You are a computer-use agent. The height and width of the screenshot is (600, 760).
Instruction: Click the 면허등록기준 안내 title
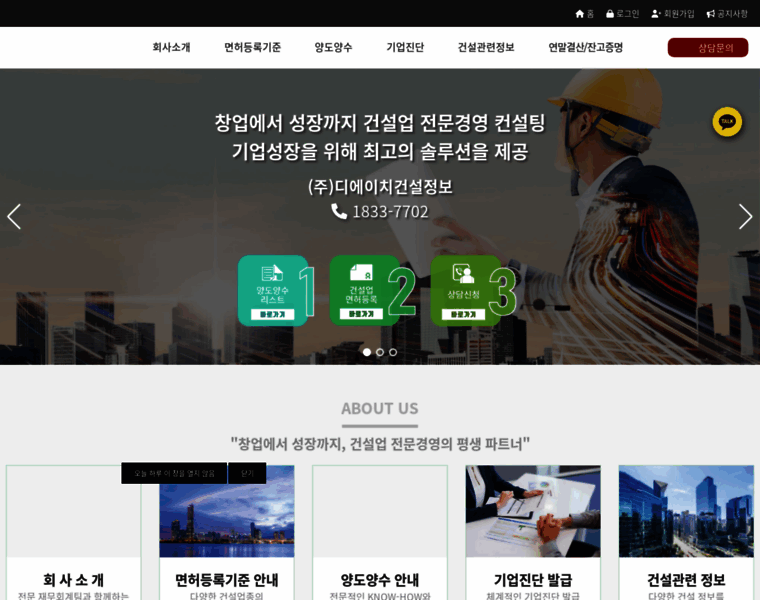click(227, 580)
